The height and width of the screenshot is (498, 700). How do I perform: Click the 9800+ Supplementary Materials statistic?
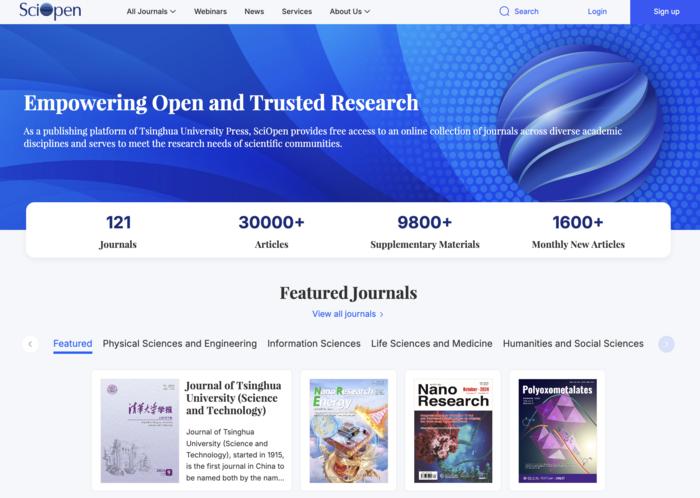(425, 231)
